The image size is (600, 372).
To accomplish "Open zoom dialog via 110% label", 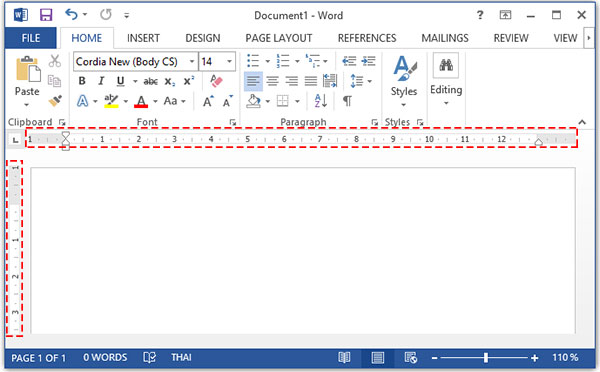I will pyautogui.click(x=565, y=358).
